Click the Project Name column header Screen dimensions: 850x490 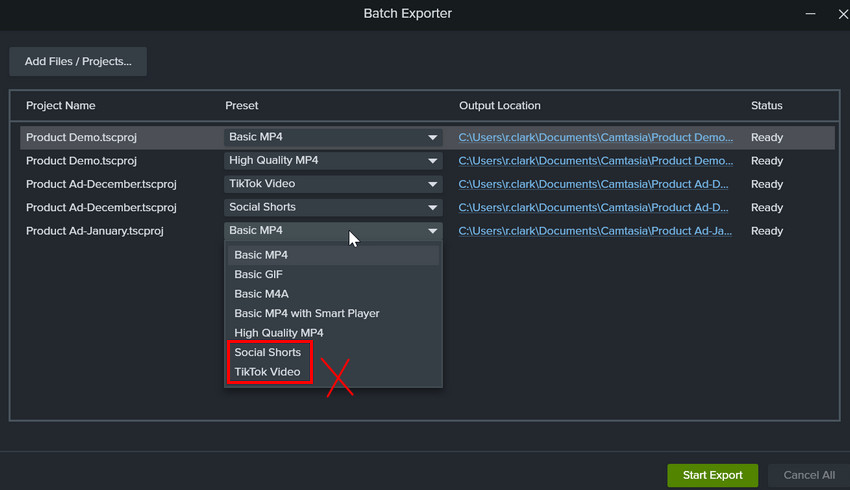point(60,106)
